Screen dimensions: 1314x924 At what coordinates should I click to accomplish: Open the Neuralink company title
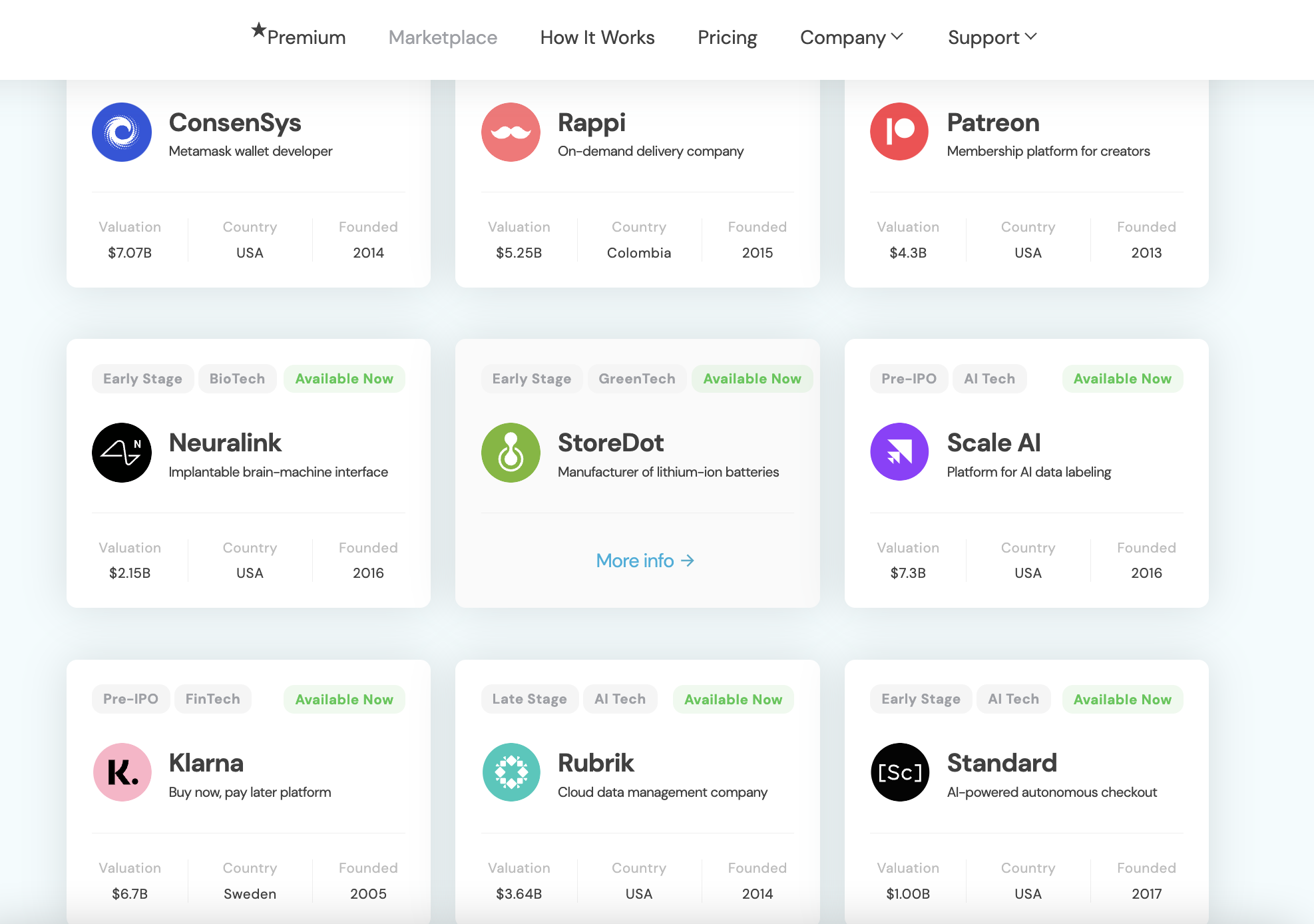click(x=225, y=443)
